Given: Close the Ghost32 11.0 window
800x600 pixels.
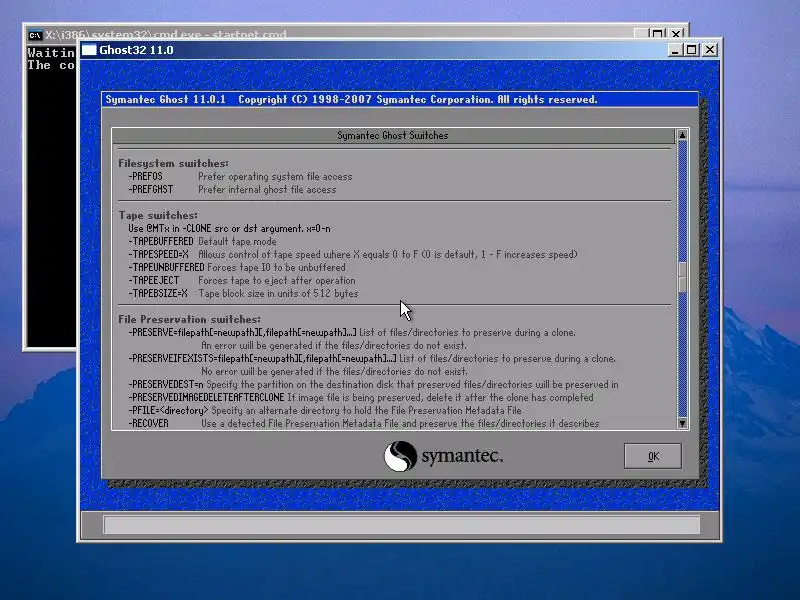Looking at the screenshot, I should click(710, 50).
